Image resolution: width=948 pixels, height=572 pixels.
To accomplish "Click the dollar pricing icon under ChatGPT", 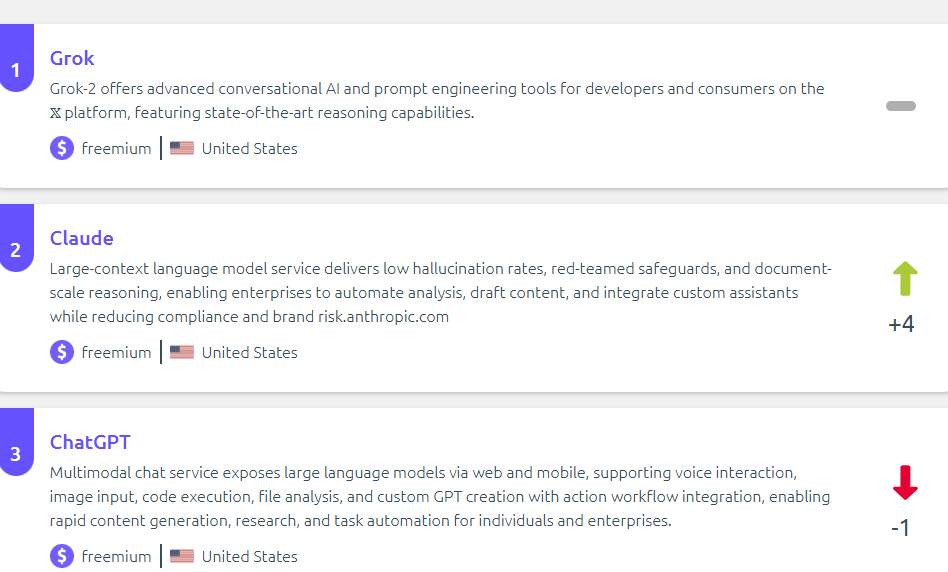I will (x=62, y=556).
